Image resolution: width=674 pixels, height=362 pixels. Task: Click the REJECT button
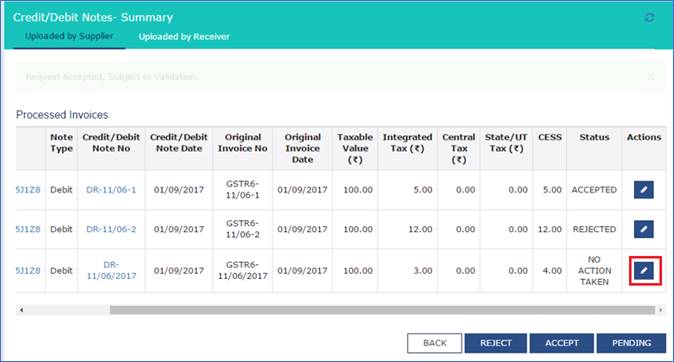coord(496,343)
